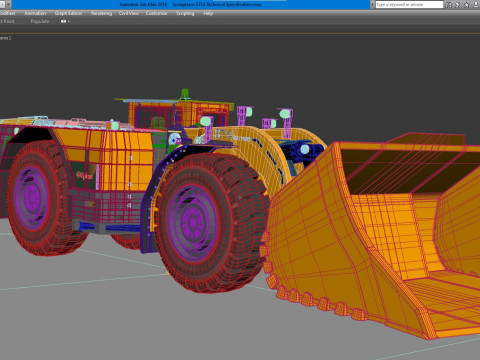
Task: Open the Quick Access toolbar dropdown arrow
Action: click(8, 5)
